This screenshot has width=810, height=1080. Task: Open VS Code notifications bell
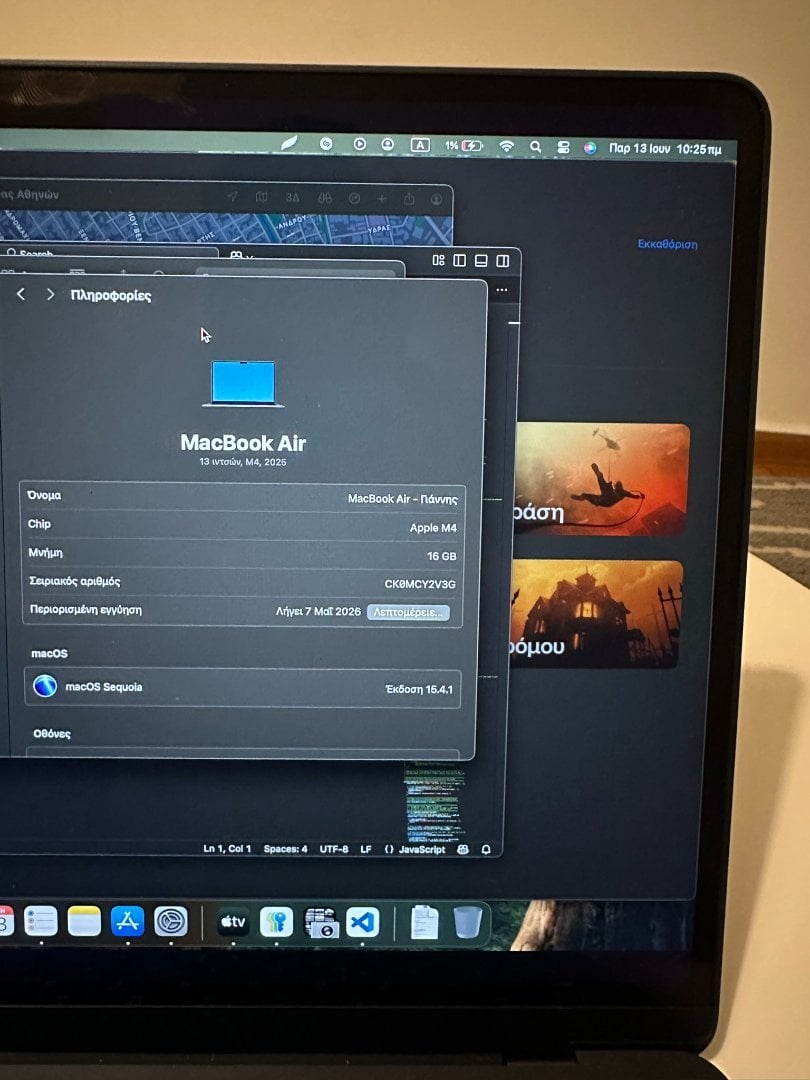[x=486, y=850]
